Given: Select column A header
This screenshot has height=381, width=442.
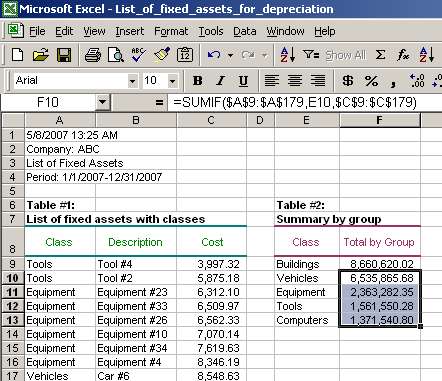Looking at the screenshot, I should (60, 120).
